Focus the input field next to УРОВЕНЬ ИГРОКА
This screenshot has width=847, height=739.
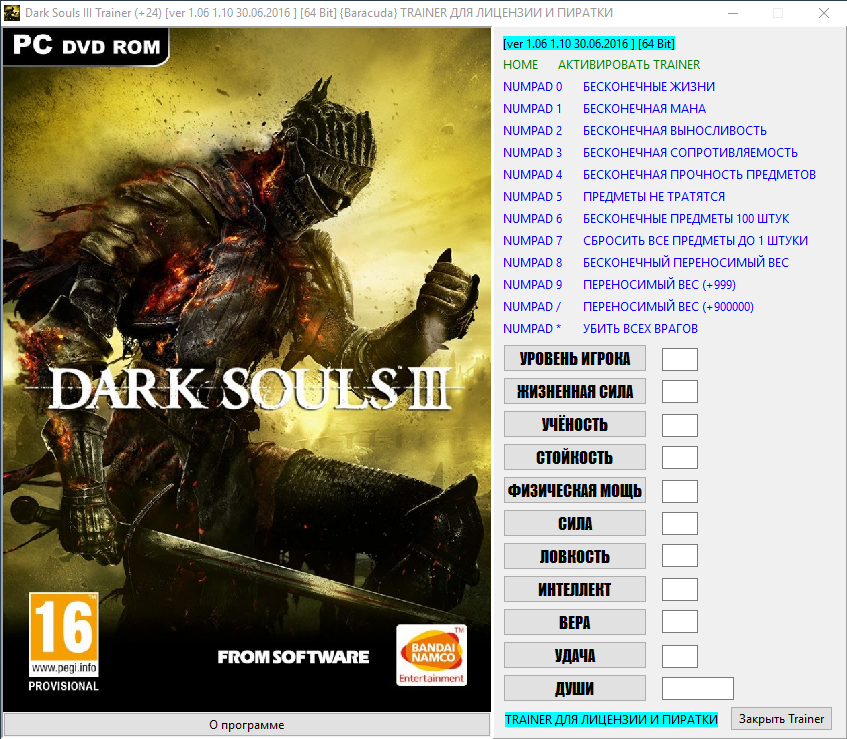(680, 359)
